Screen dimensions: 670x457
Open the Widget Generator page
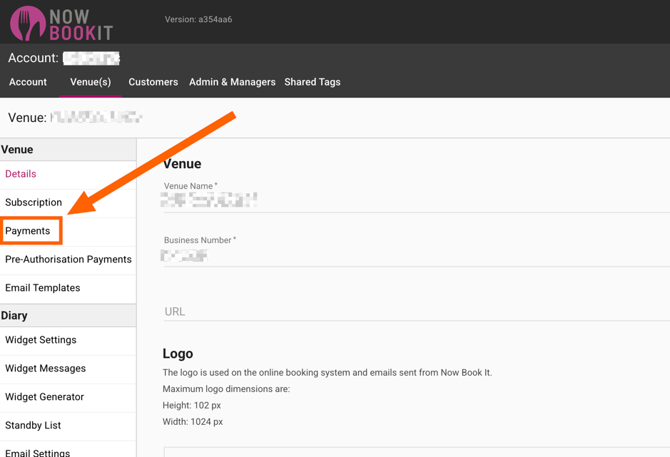point(45,397)
